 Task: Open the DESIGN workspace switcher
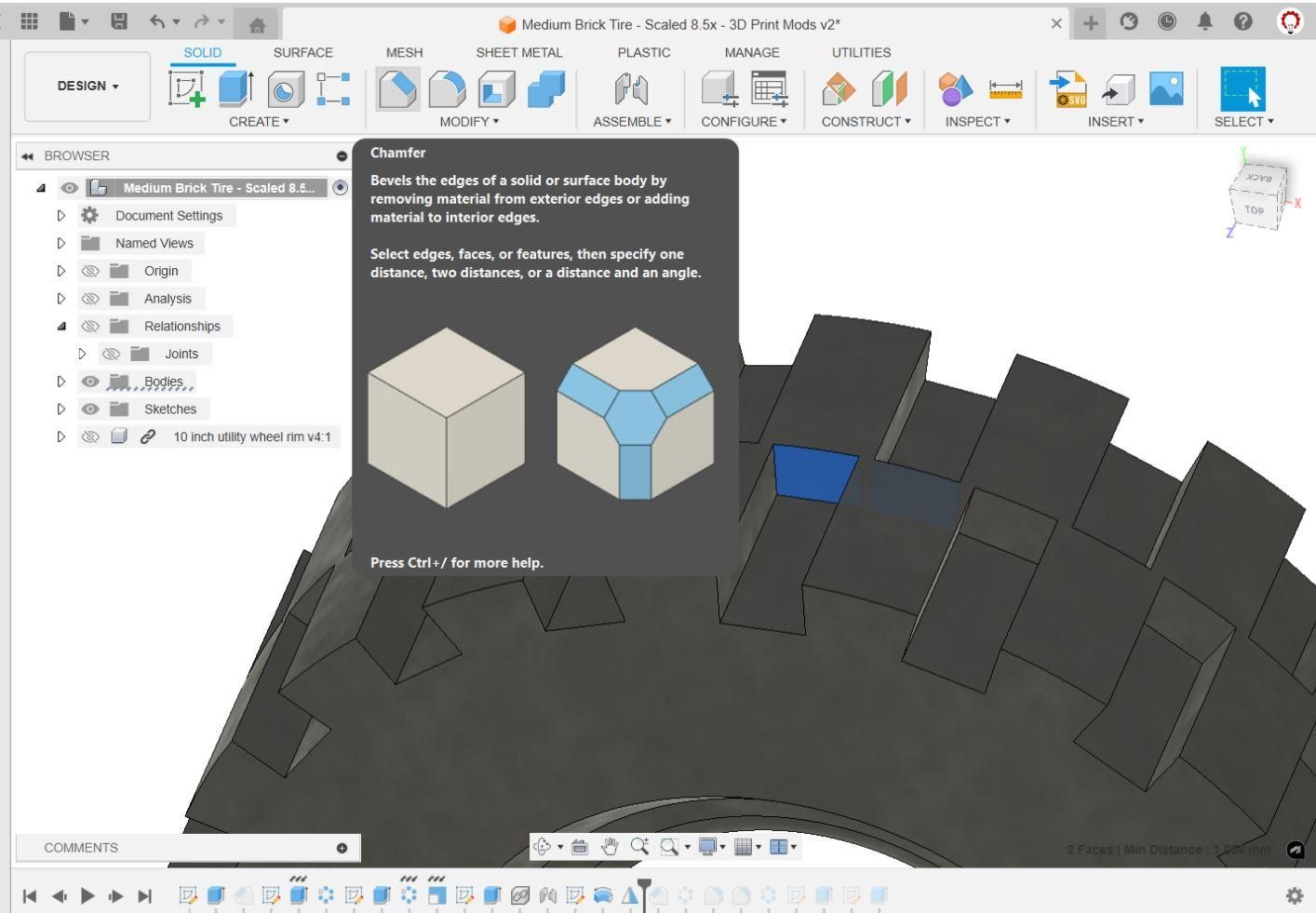pyautogui.click(x=87, y=87)
